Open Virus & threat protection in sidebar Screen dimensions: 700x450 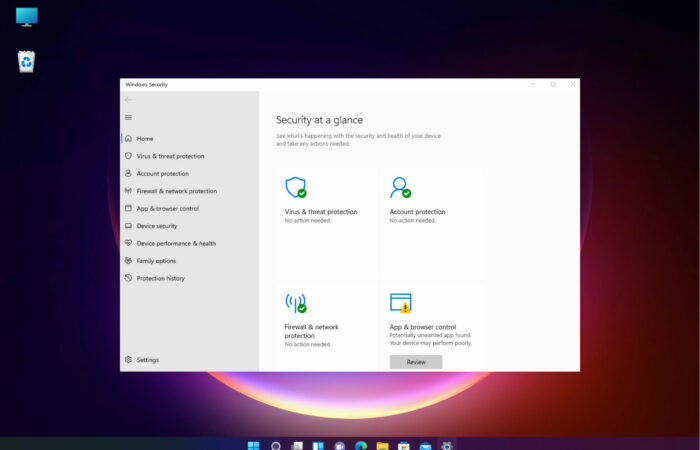click(x=190, y=156)
